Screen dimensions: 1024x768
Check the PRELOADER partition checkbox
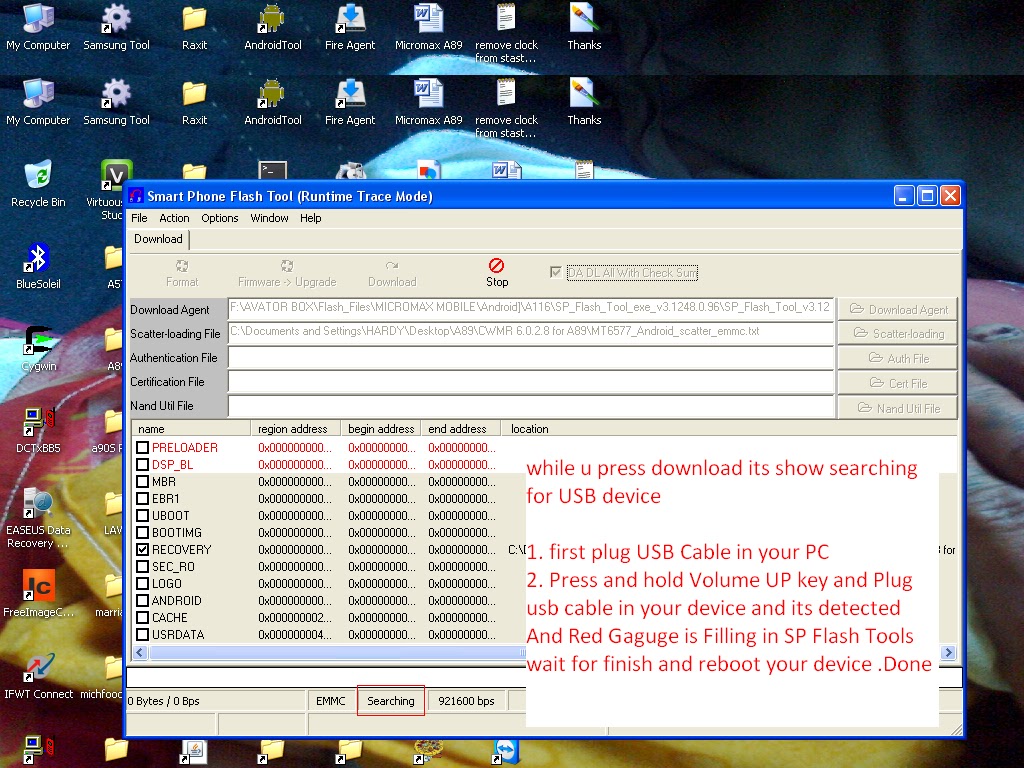[x=142, y=447]
